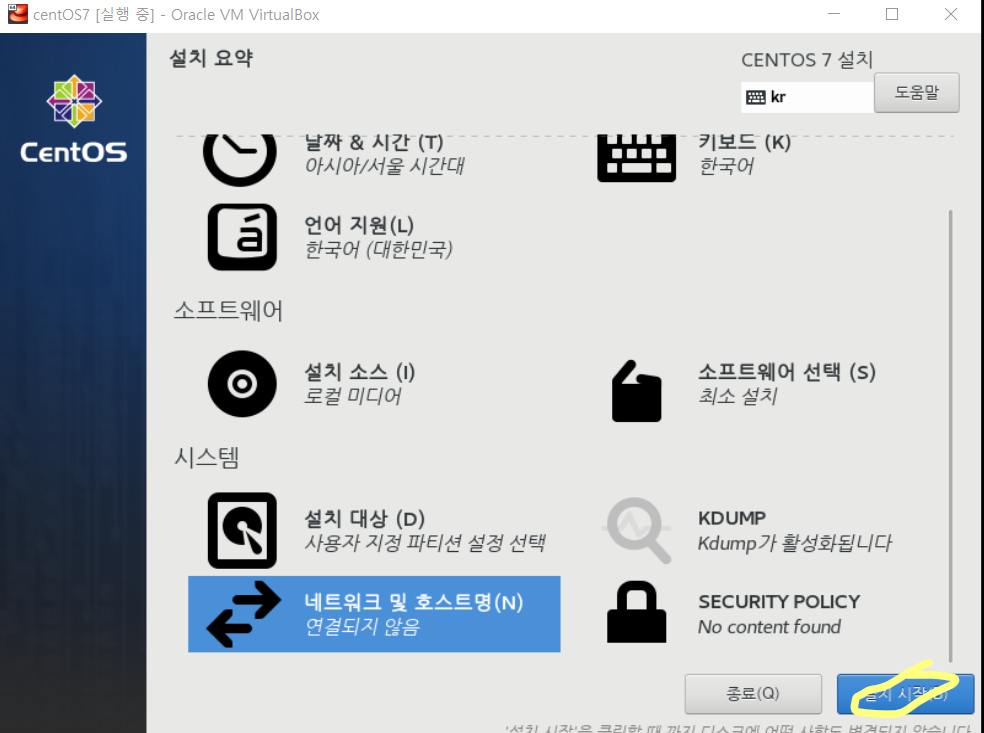The image size is (984, 733).
Task: Click the 시스템 section heading
Action: 206,457
